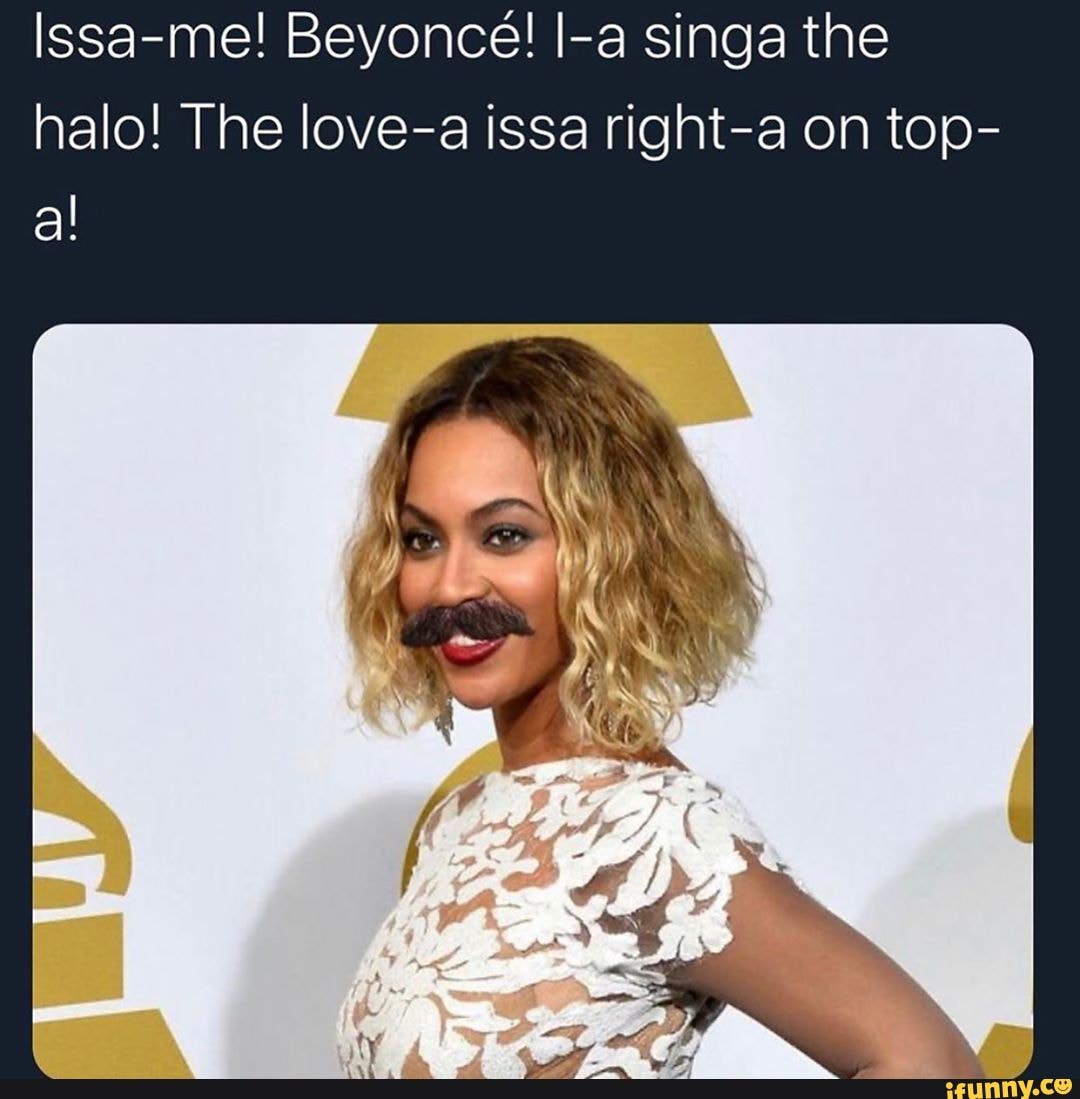1080x1099 pixels.
Task: Select the "Issa-me!" text at caption start
Action: click(x=128, y=43)
